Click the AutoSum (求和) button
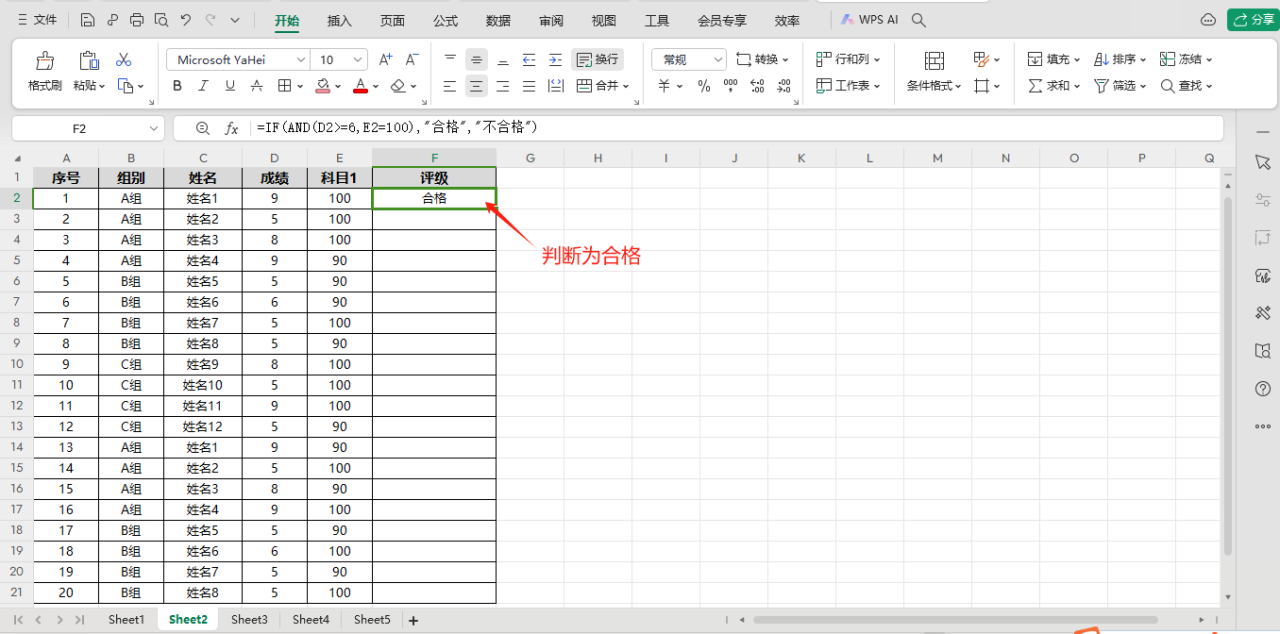 [x=1054, y=86]
